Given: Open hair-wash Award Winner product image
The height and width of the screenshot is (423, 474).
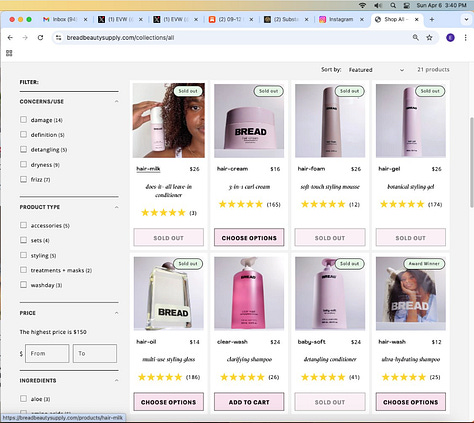Looking at the screenshot, I should coord(411,293).
